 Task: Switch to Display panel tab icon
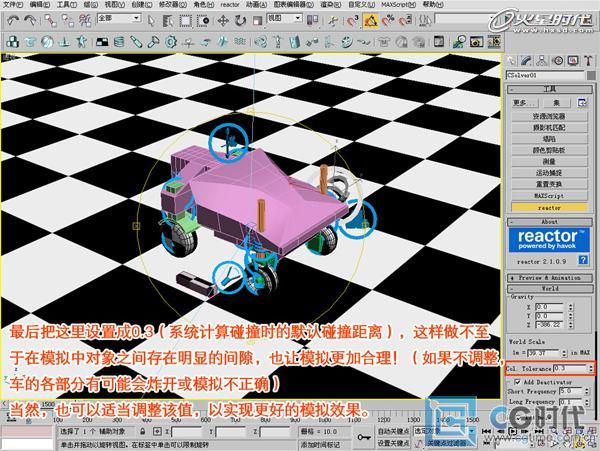[x=573, y=61]
